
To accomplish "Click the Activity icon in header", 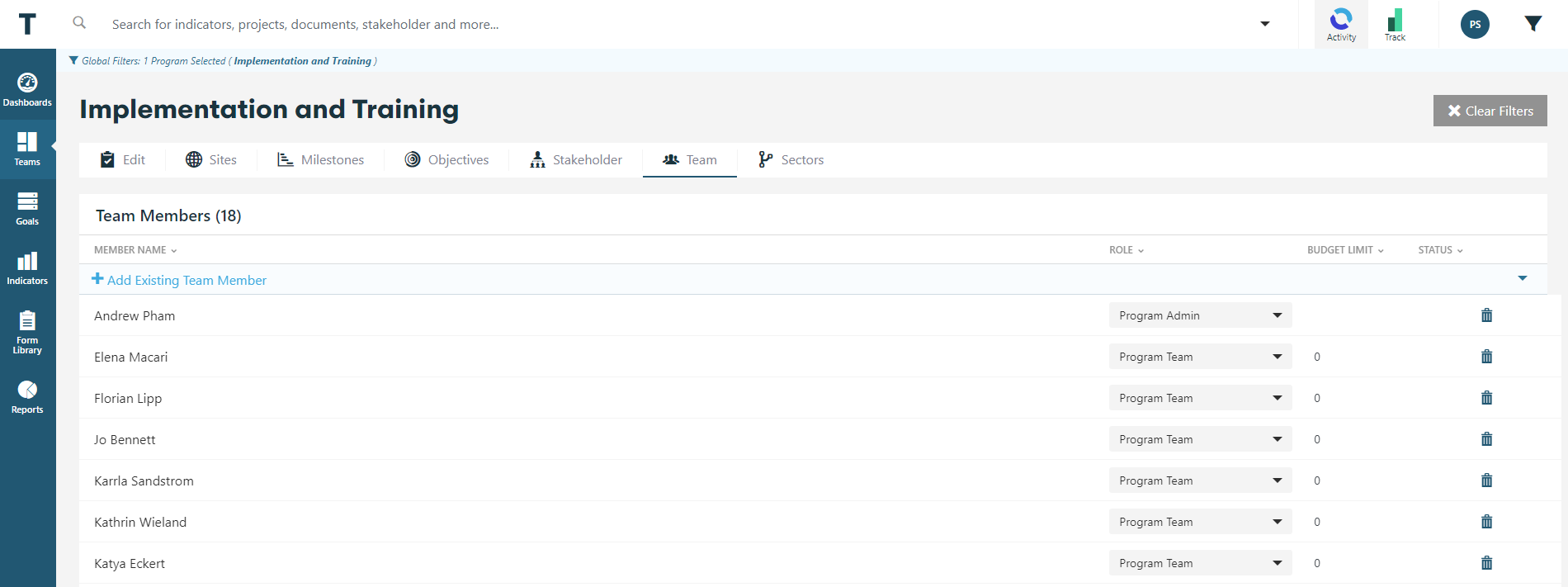I will 1341,24.
